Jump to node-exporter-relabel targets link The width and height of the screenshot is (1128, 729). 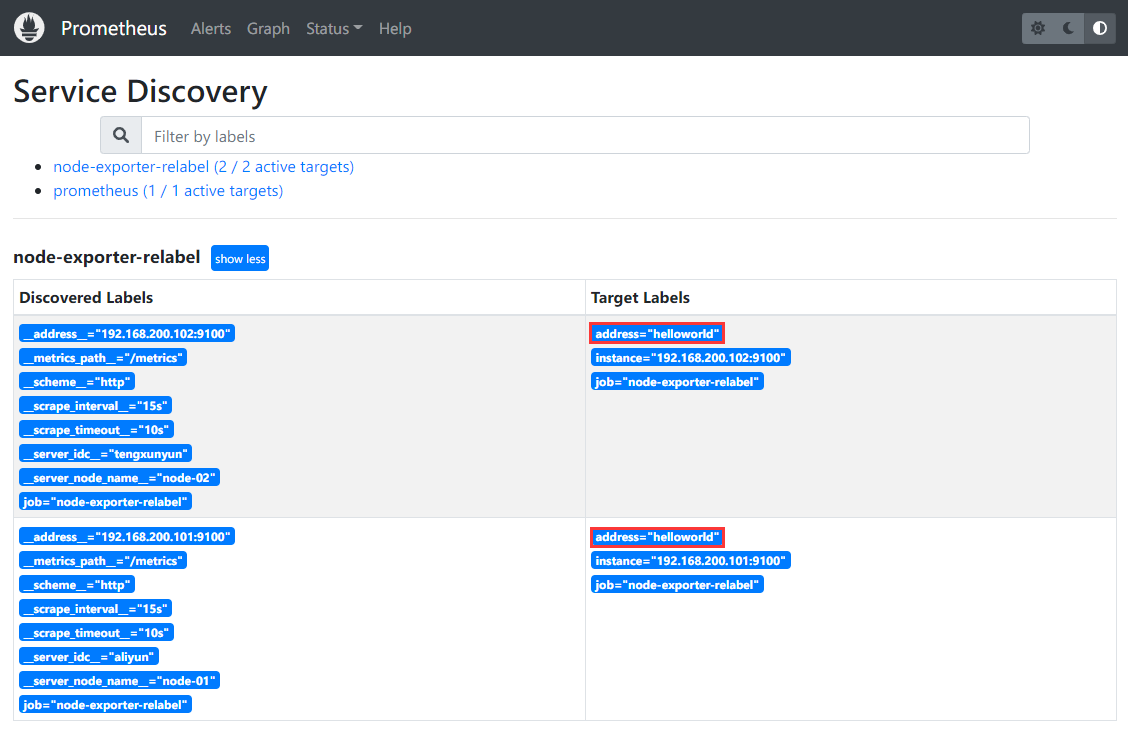(204, 167)
